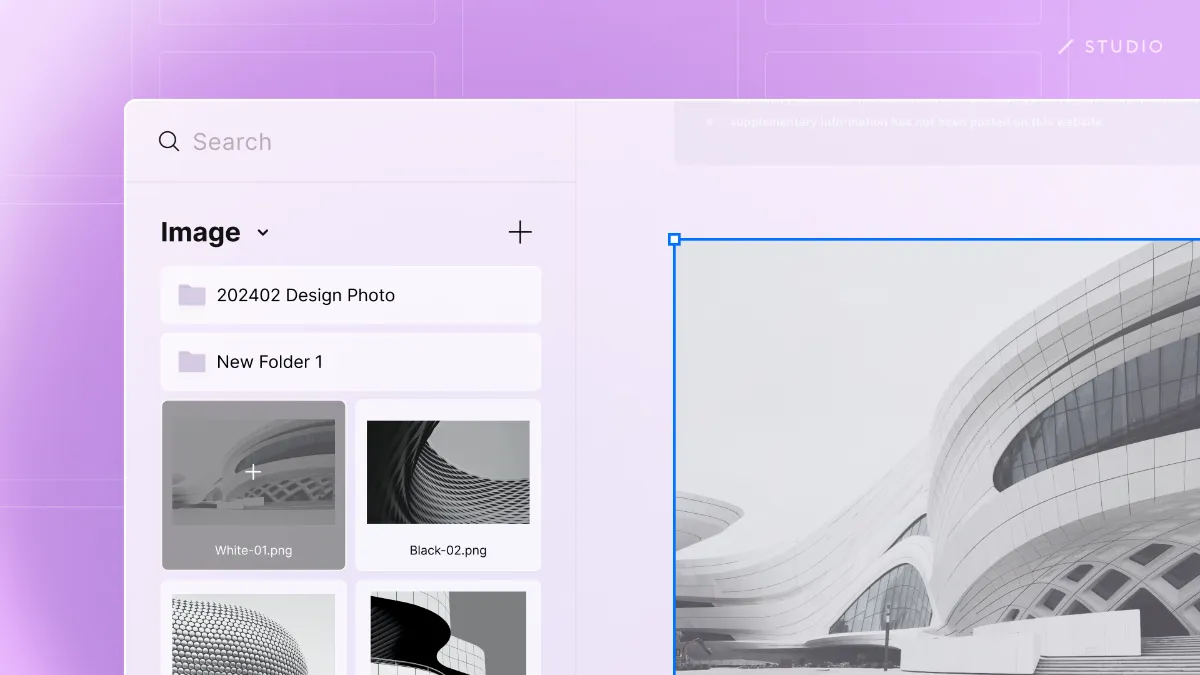Click the White-01.png file name
Screen dimensions: 1200x675
[x=254, y=550]
